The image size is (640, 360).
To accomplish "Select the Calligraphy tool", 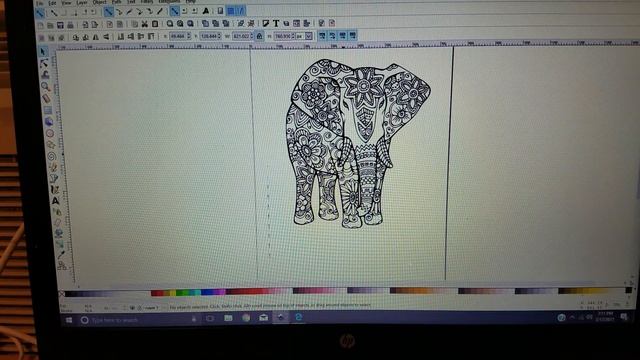I will (x=54, y=190).
